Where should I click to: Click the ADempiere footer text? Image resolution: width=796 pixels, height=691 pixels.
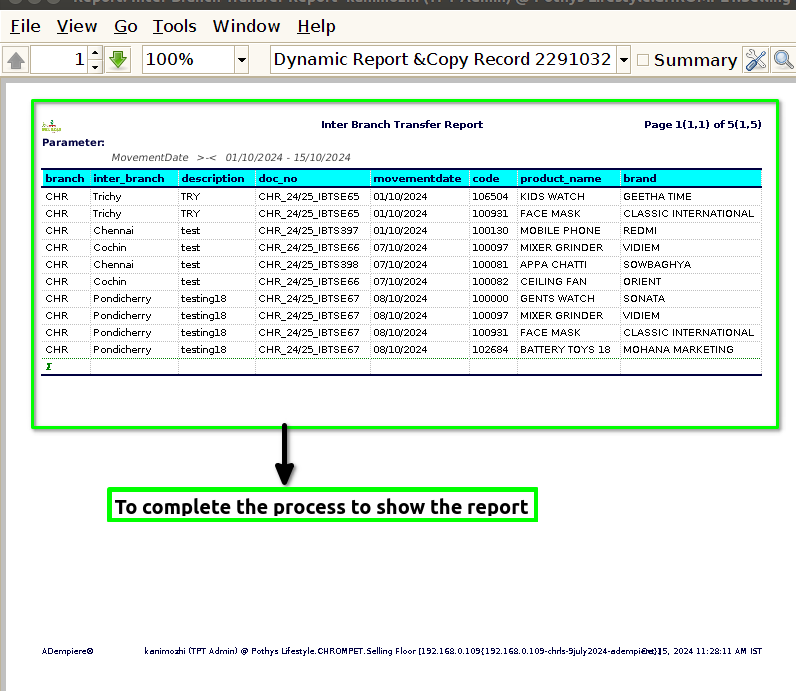(68, 651)
